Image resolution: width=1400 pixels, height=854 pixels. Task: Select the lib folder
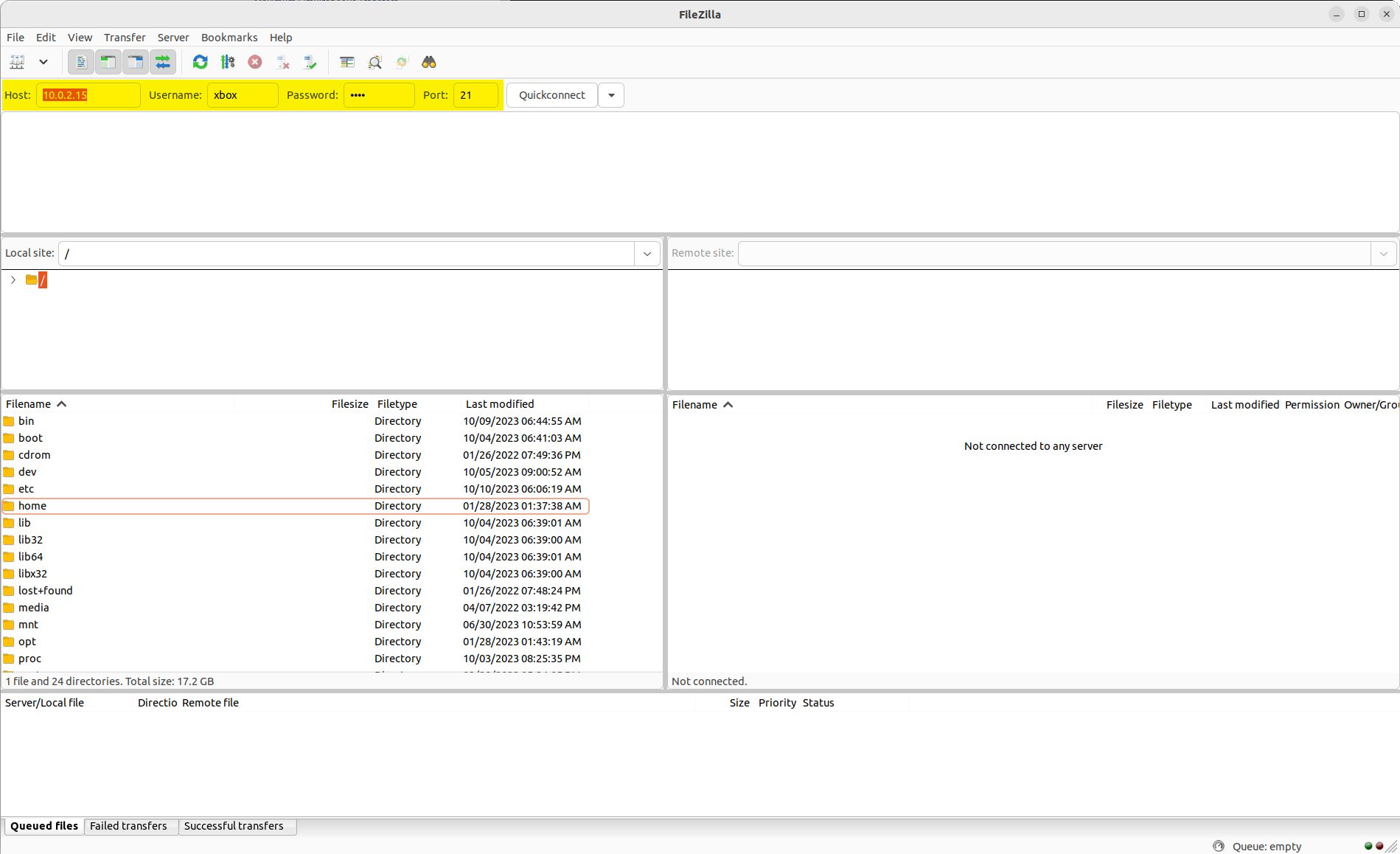tap(296, 523)
